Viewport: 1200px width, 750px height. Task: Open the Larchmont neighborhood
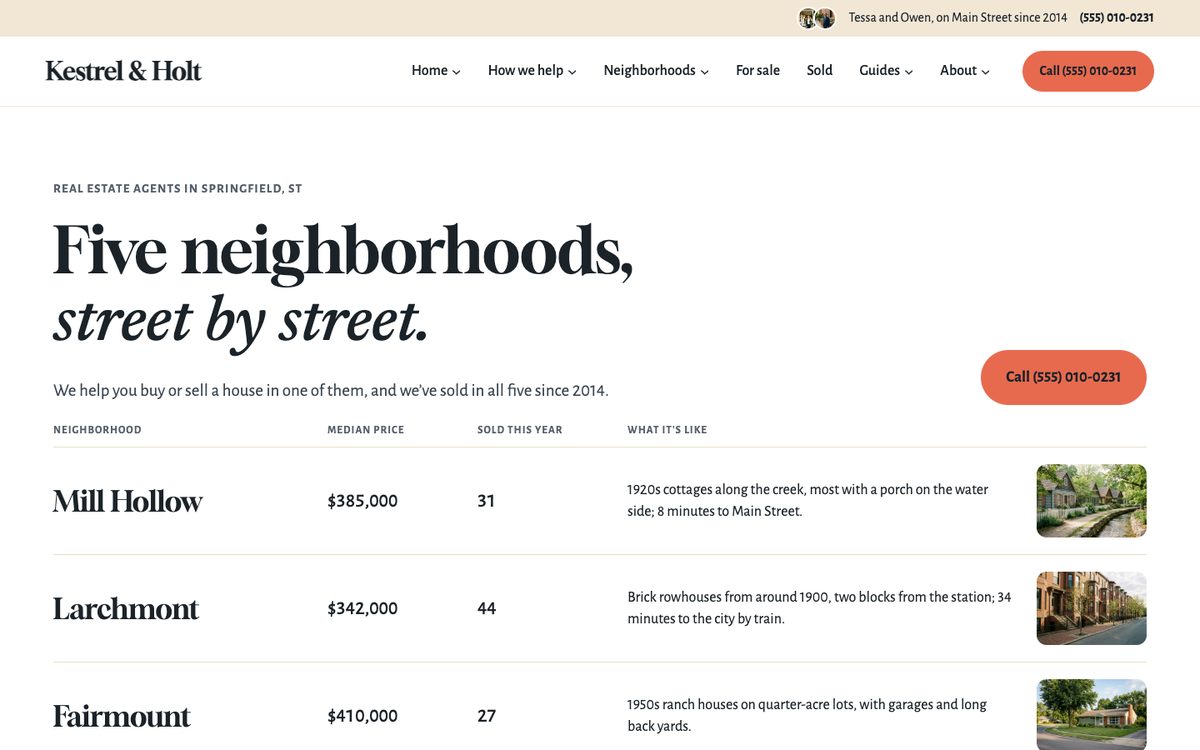tap(126, 609)
